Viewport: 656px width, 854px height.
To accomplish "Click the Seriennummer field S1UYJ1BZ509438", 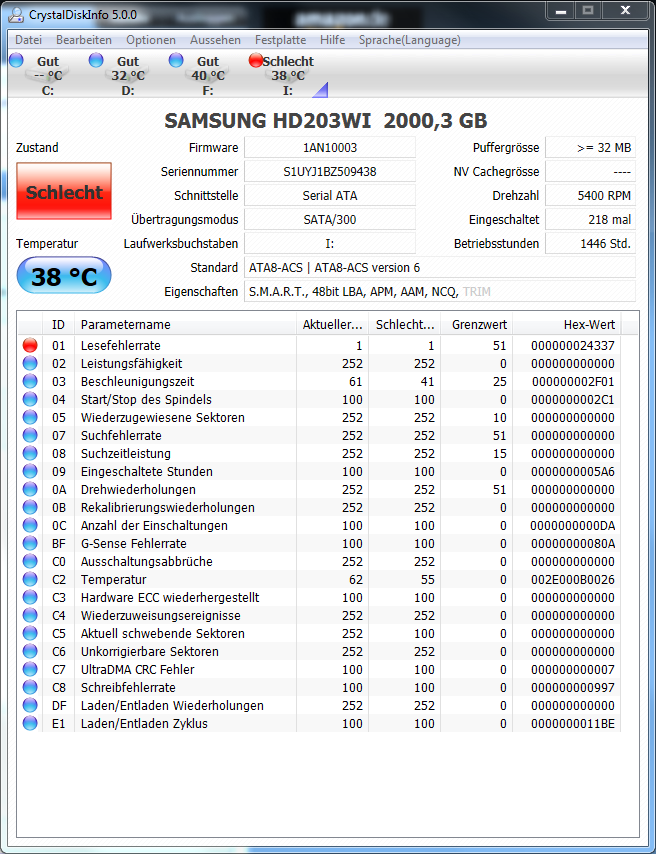I will click(330, 172).
